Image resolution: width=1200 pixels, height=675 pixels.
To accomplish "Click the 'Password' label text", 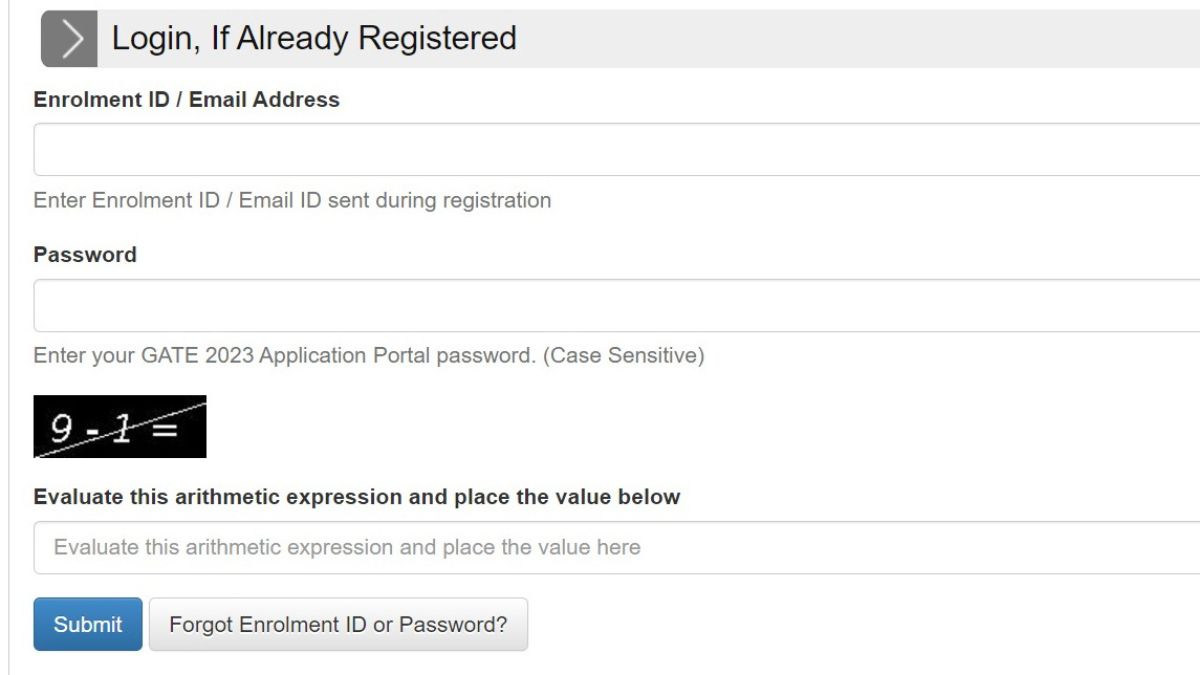I will [85, 254].
